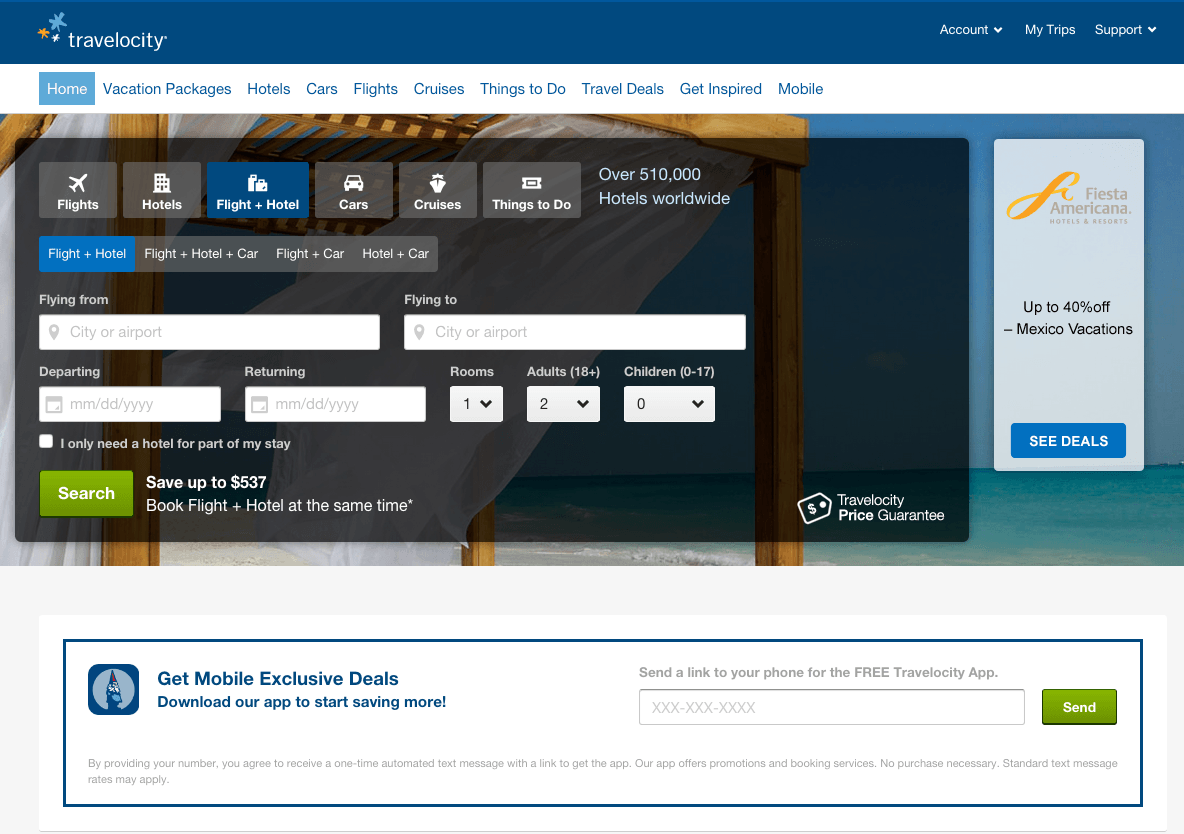Focus the Returning date field
This screenshot has width=1184, height=834.
[x=335, y=404]
